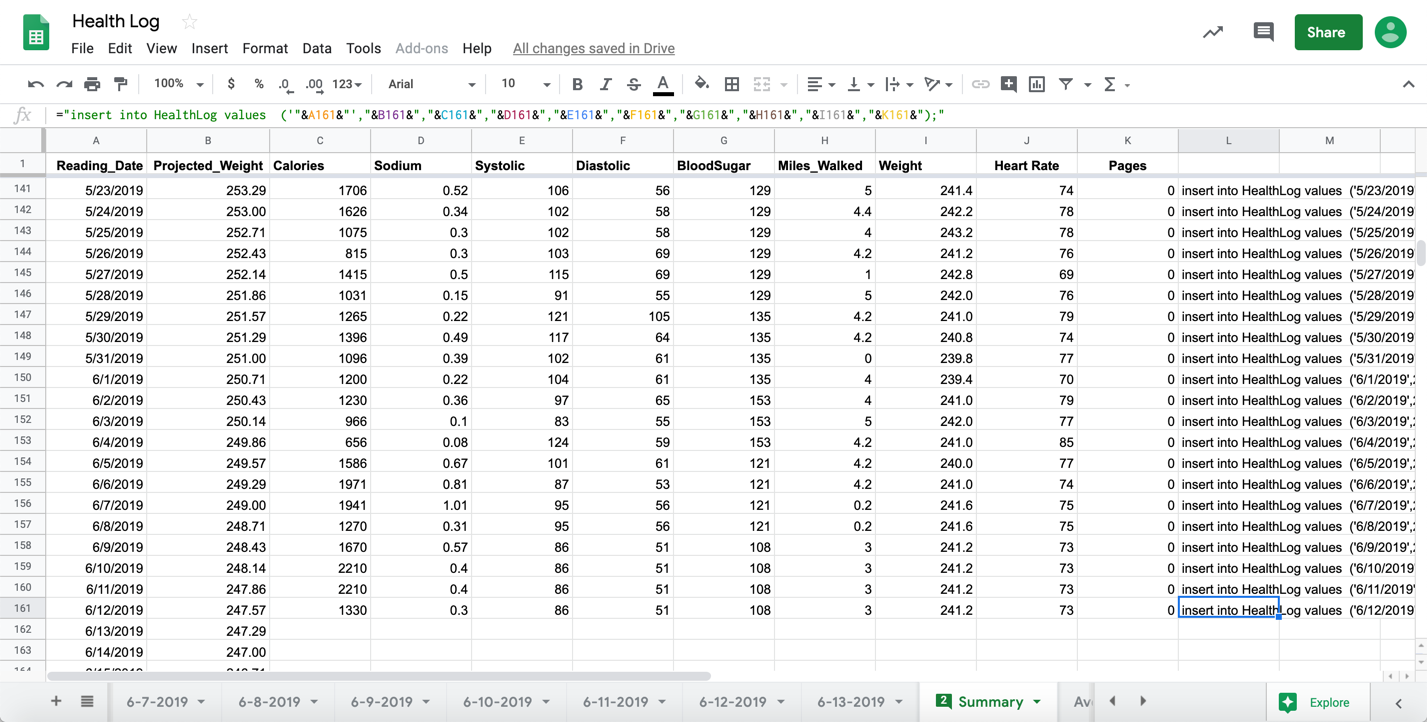Open the Edit menu
Image resolution: width=1427 pixels, height=722 pixels.
coord(120,48)
